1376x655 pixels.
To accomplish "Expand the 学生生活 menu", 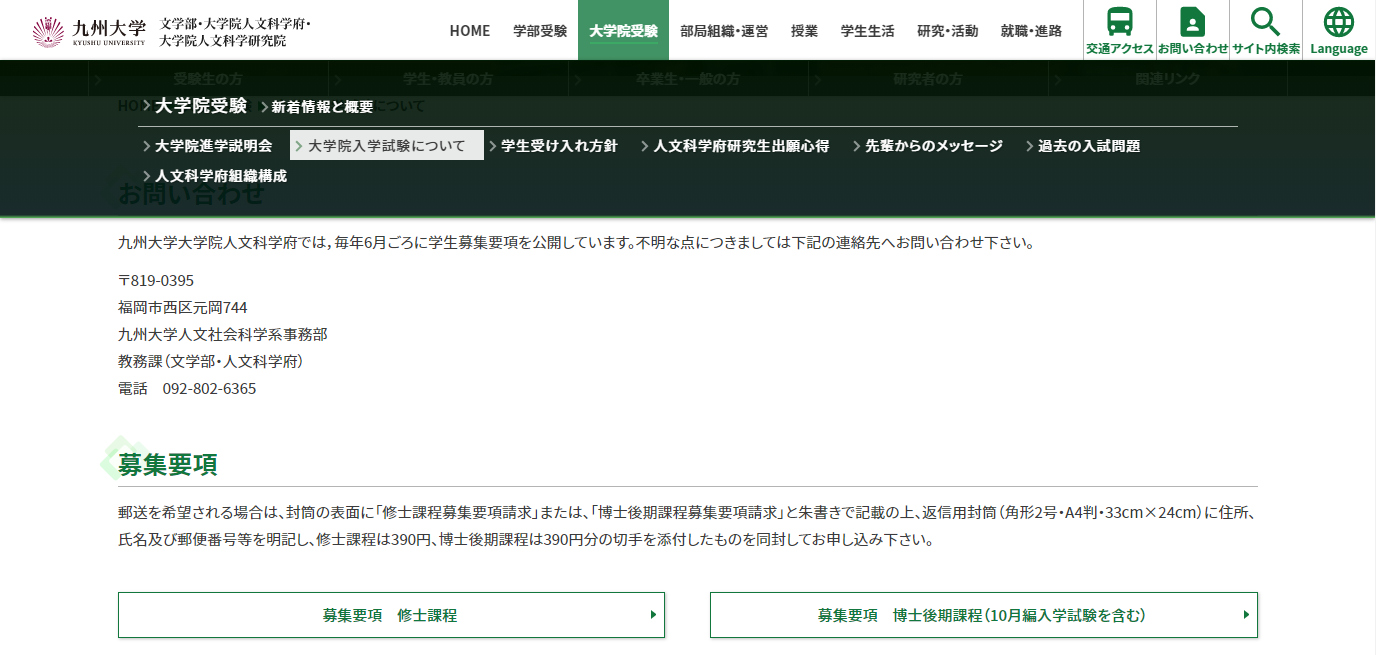I will (867, 31).
